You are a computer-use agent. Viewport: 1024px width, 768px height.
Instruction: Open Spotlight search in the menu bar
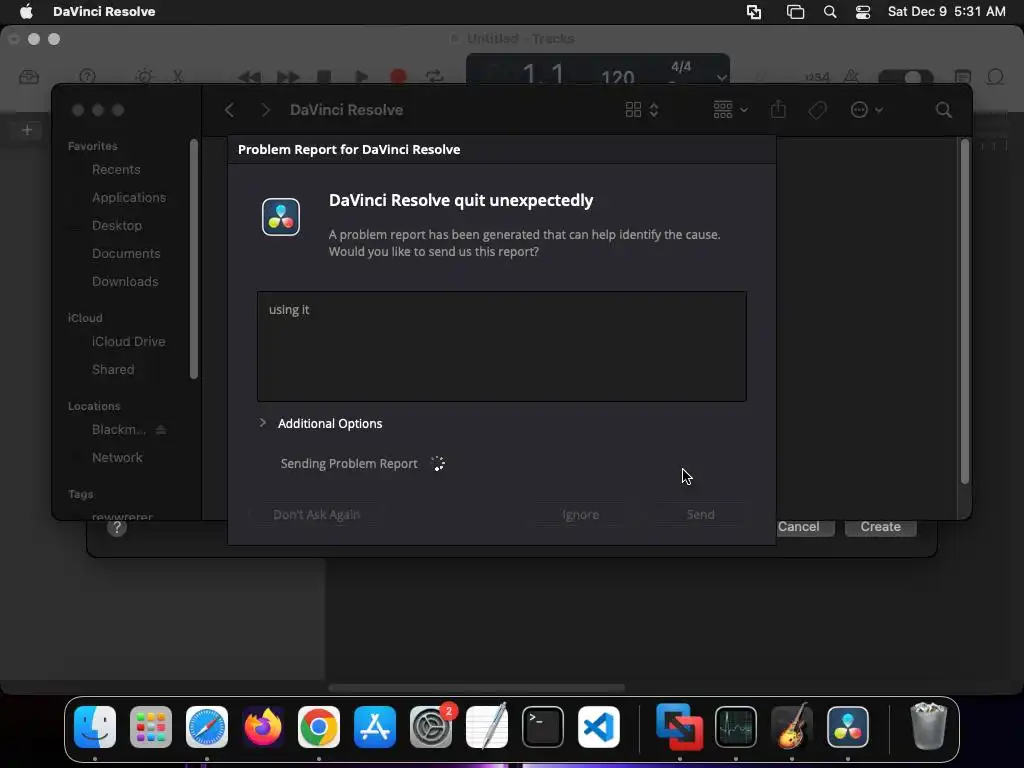pos(829,12)
